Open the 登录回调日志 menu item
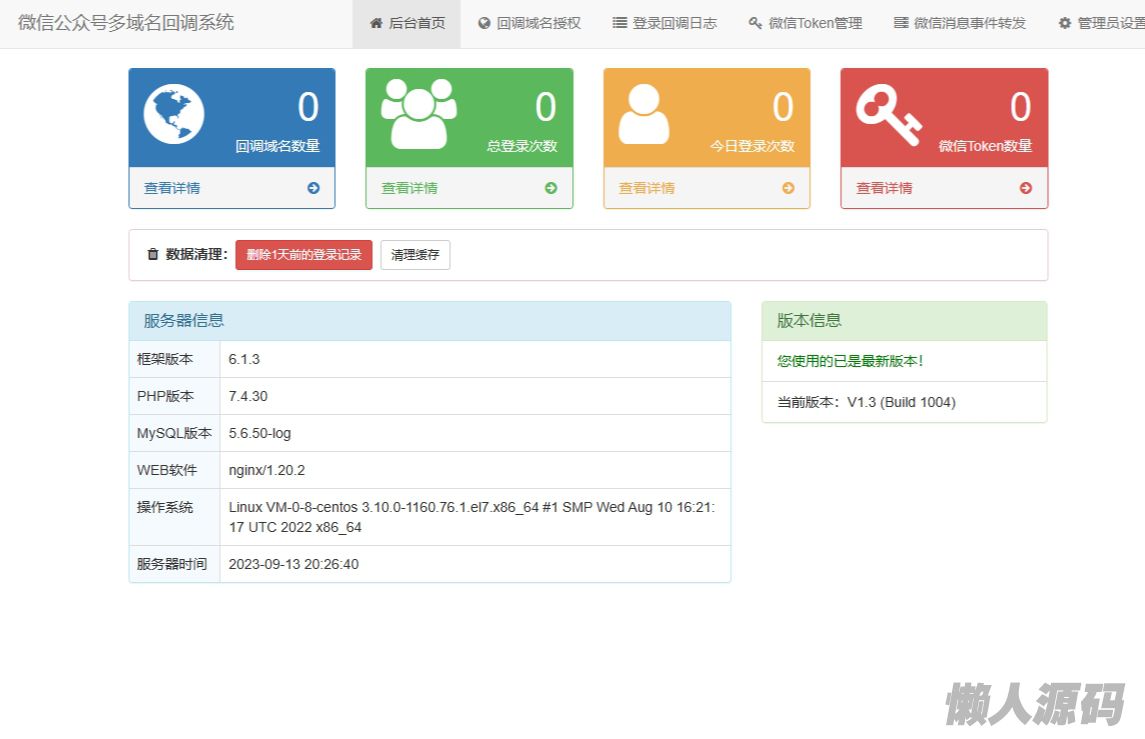 click(665, 23)
